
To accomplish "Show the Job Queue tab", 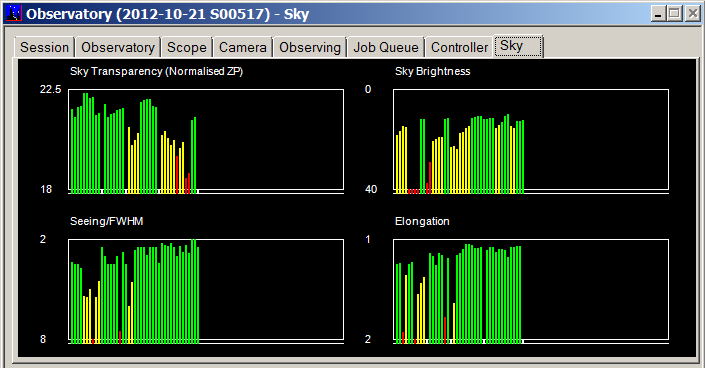I will (x=386, y=47).
